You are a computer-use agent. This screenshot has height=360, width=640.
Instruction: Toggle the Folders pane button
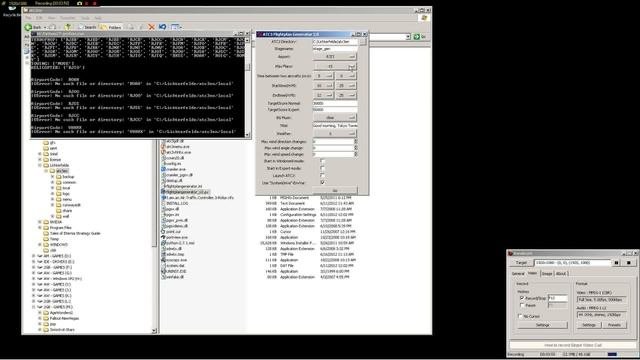tap(111, 27)
